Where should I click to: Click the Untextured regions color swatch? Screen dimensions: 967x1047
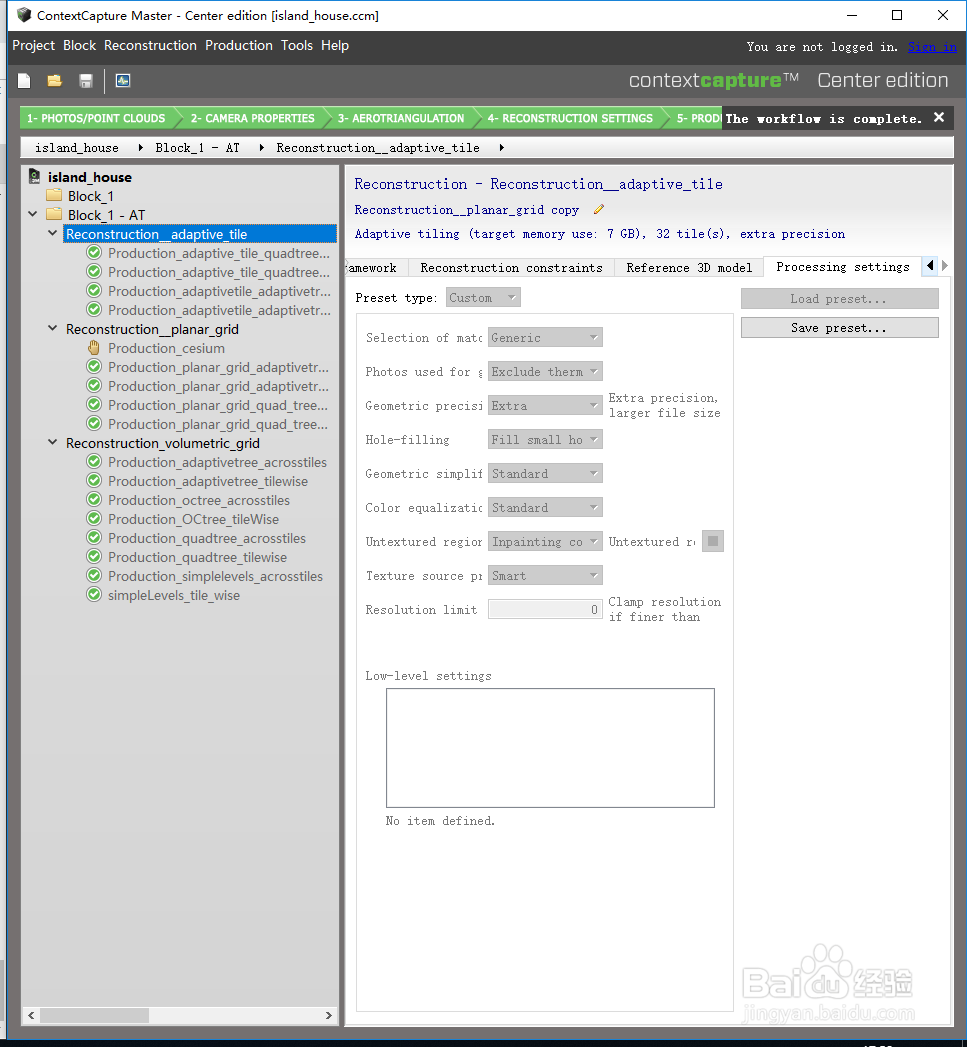click(x=713, y=542)
